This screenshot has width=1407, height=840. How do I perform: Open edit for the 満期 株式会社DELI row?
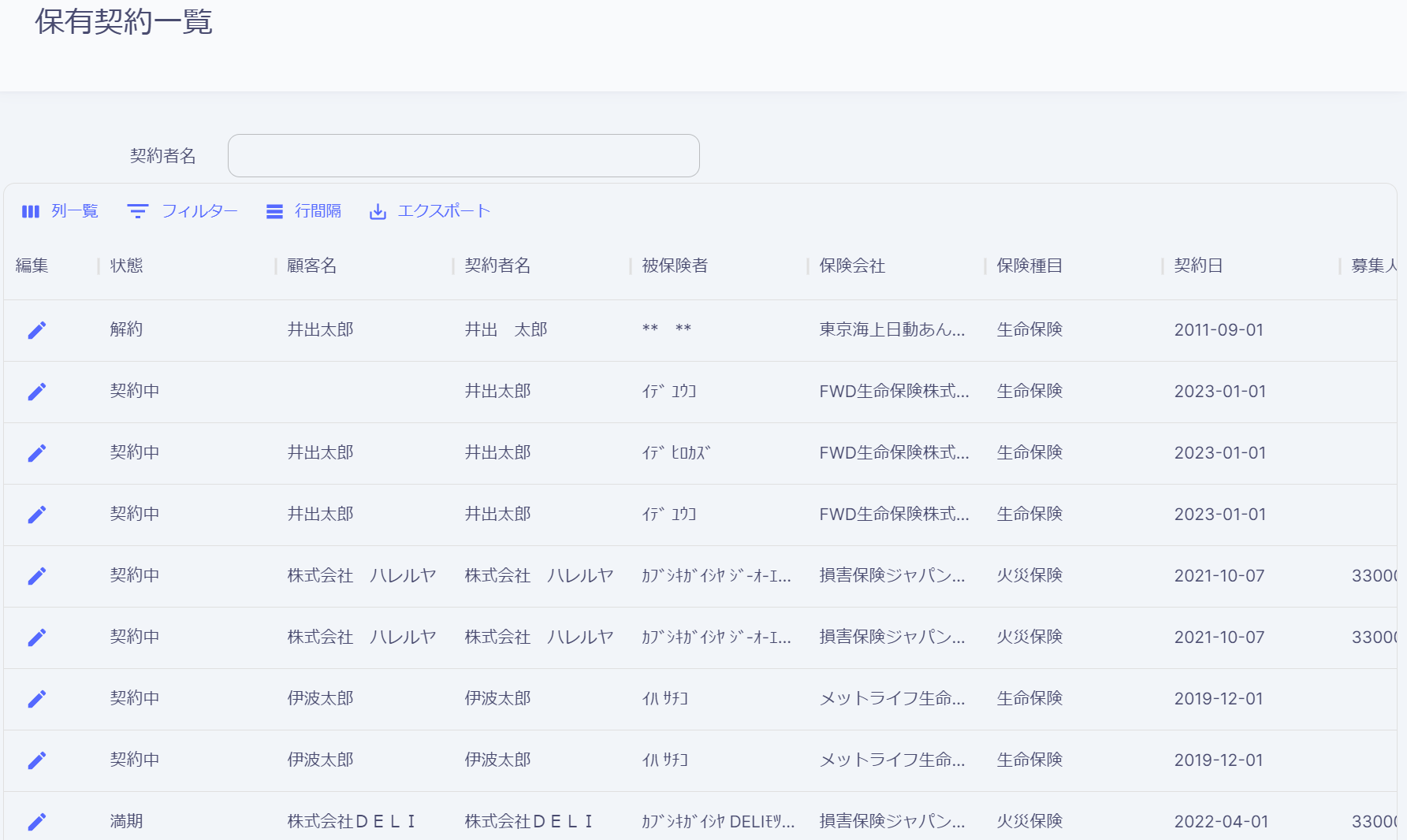tap(37, 822)
